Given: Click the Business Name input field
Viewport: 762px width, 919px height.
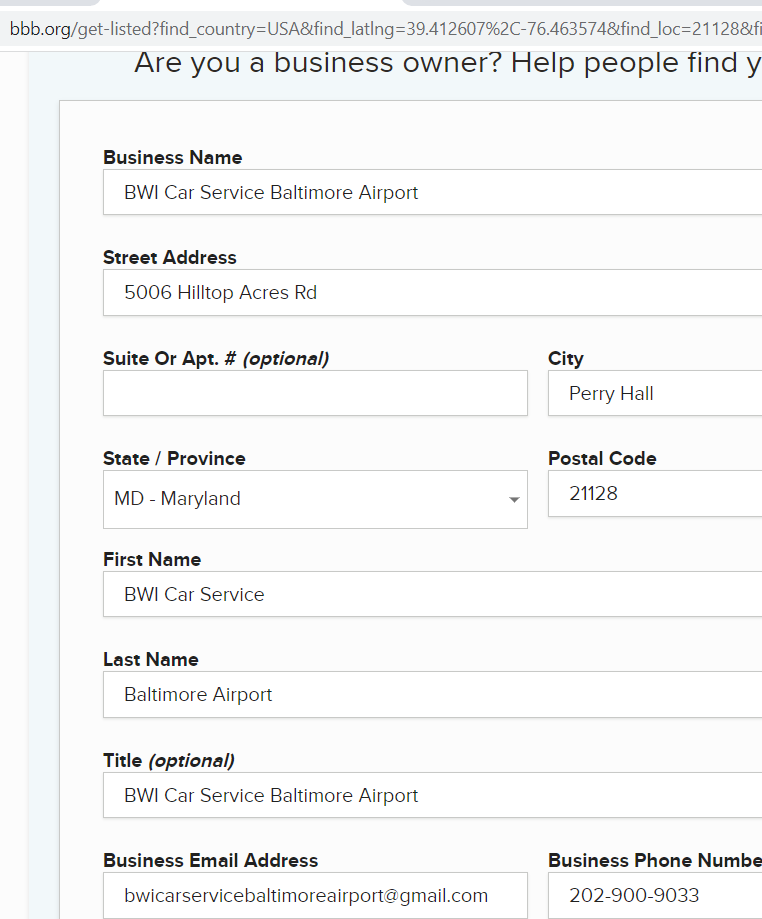Looking at the screenshot, I should coord(433,192).
